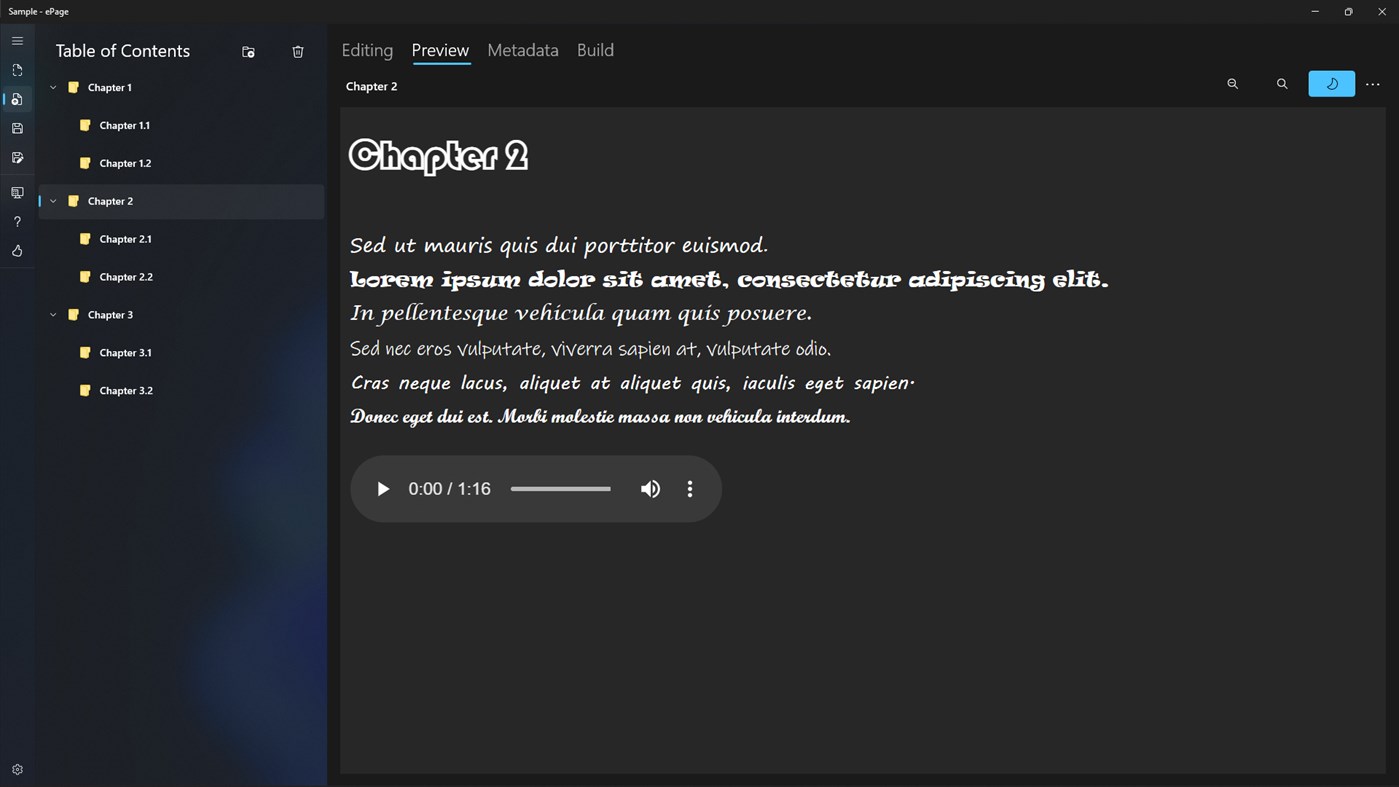The height and width of the screenshot is (787, 1399).
Task: Click the Help question mark icon
Action: [x=17, y=221]
